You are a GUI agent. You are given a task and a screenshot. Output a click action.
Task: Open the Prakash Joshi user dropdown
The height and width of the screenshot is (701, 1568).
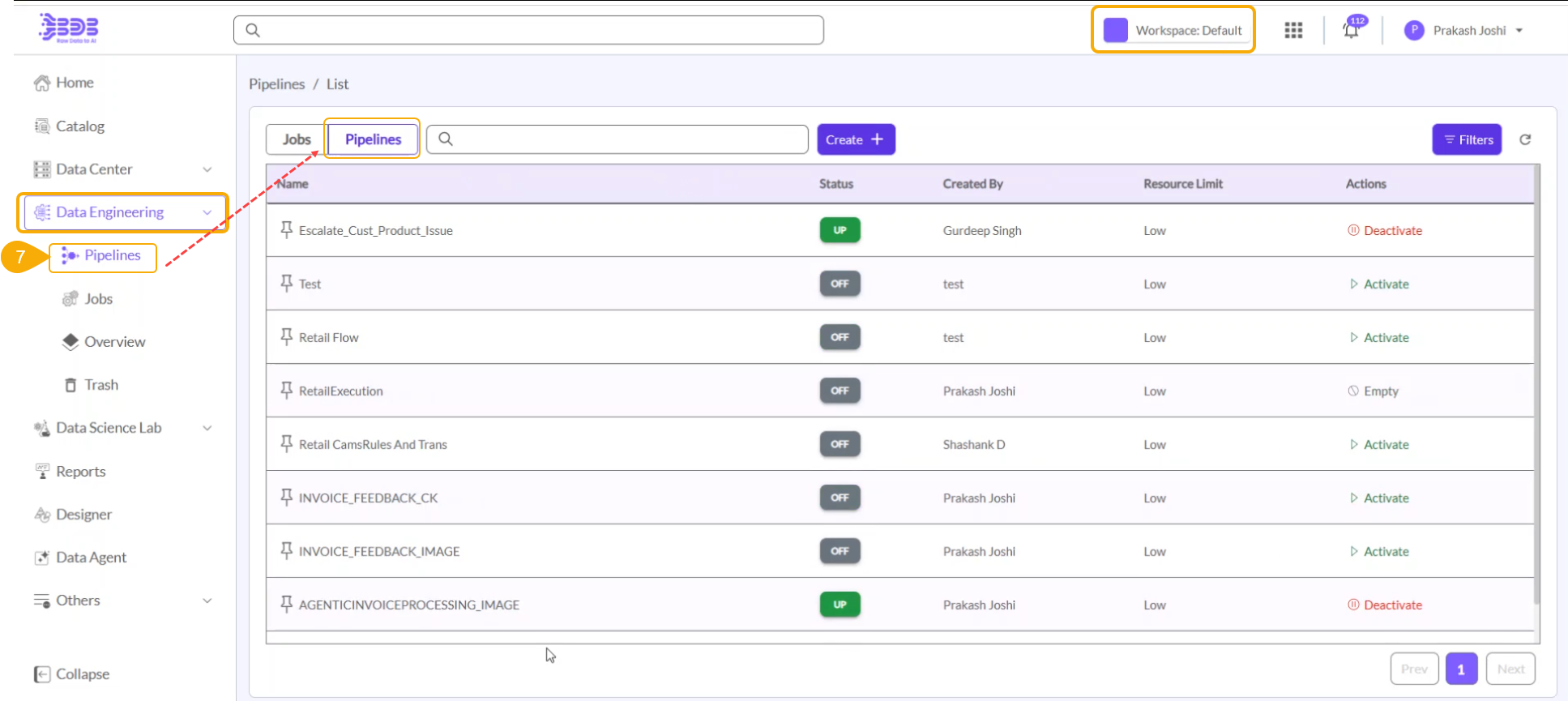1519,31
